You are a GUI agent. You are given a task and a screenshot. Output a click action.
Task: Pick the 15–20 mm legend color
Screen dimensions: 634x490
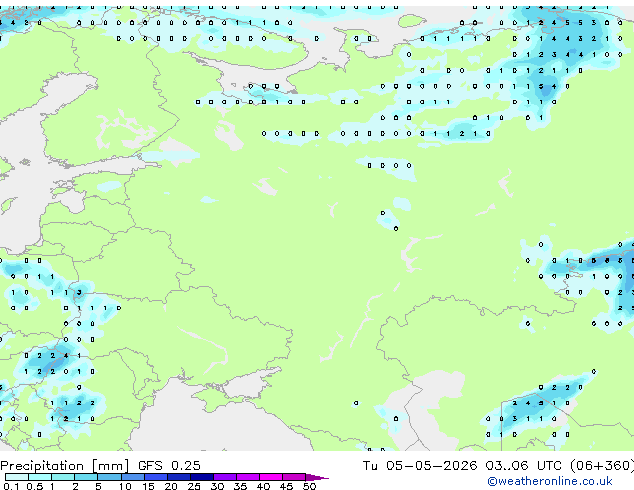point(155,477)
